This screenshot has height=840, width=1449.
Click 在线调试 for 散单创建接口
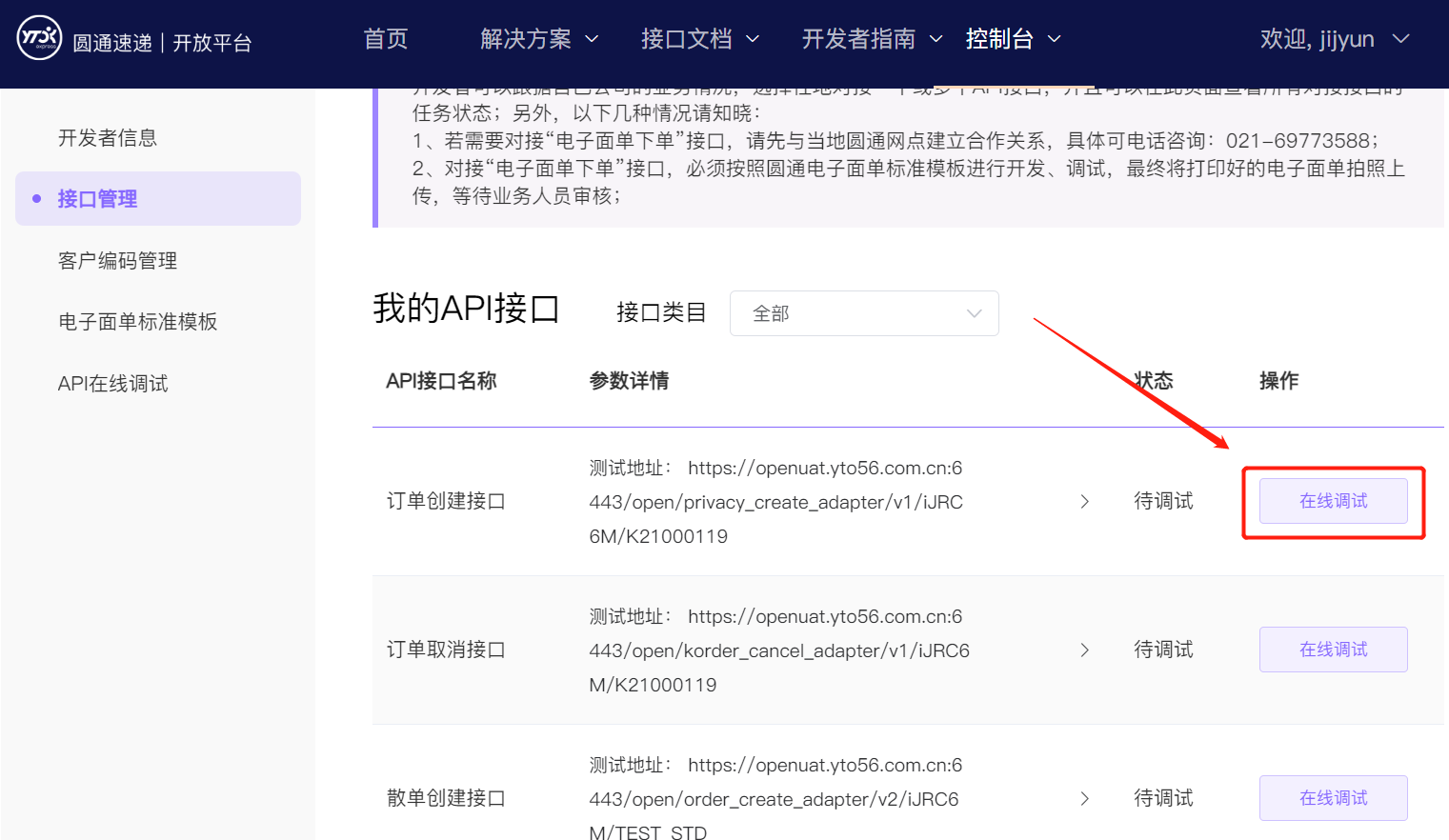point(1334,798)
